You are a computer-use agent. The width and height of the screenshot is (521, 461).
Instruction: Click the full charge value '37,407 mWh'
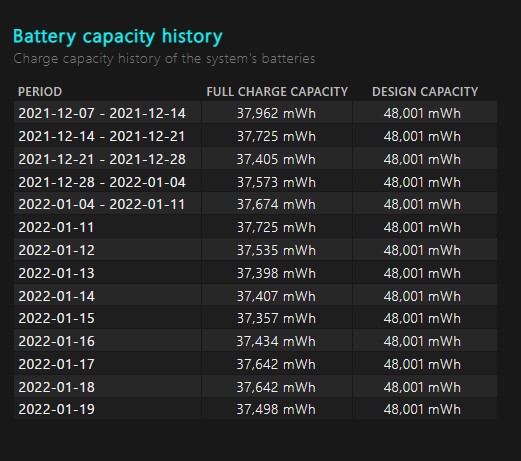tap(276, 296)
